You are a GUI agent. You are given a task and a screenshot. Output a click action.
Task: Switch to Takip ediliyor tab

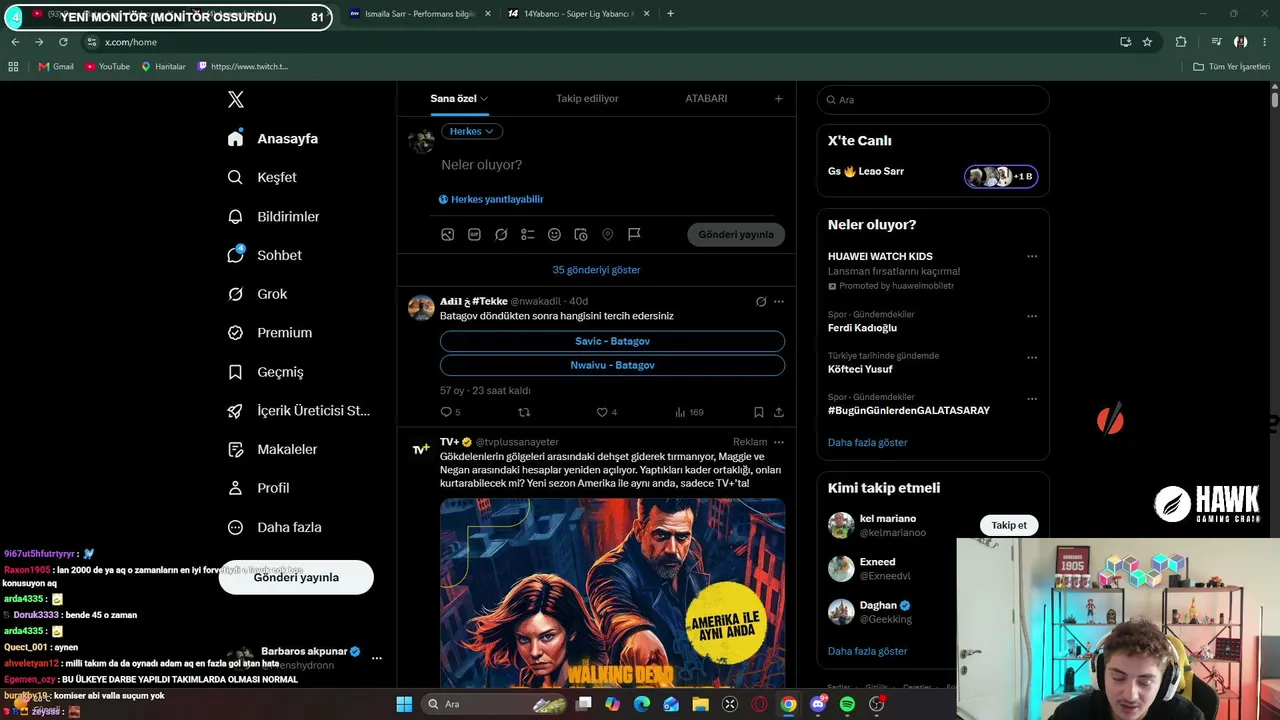pyautogui.click(x=587, y=98)
